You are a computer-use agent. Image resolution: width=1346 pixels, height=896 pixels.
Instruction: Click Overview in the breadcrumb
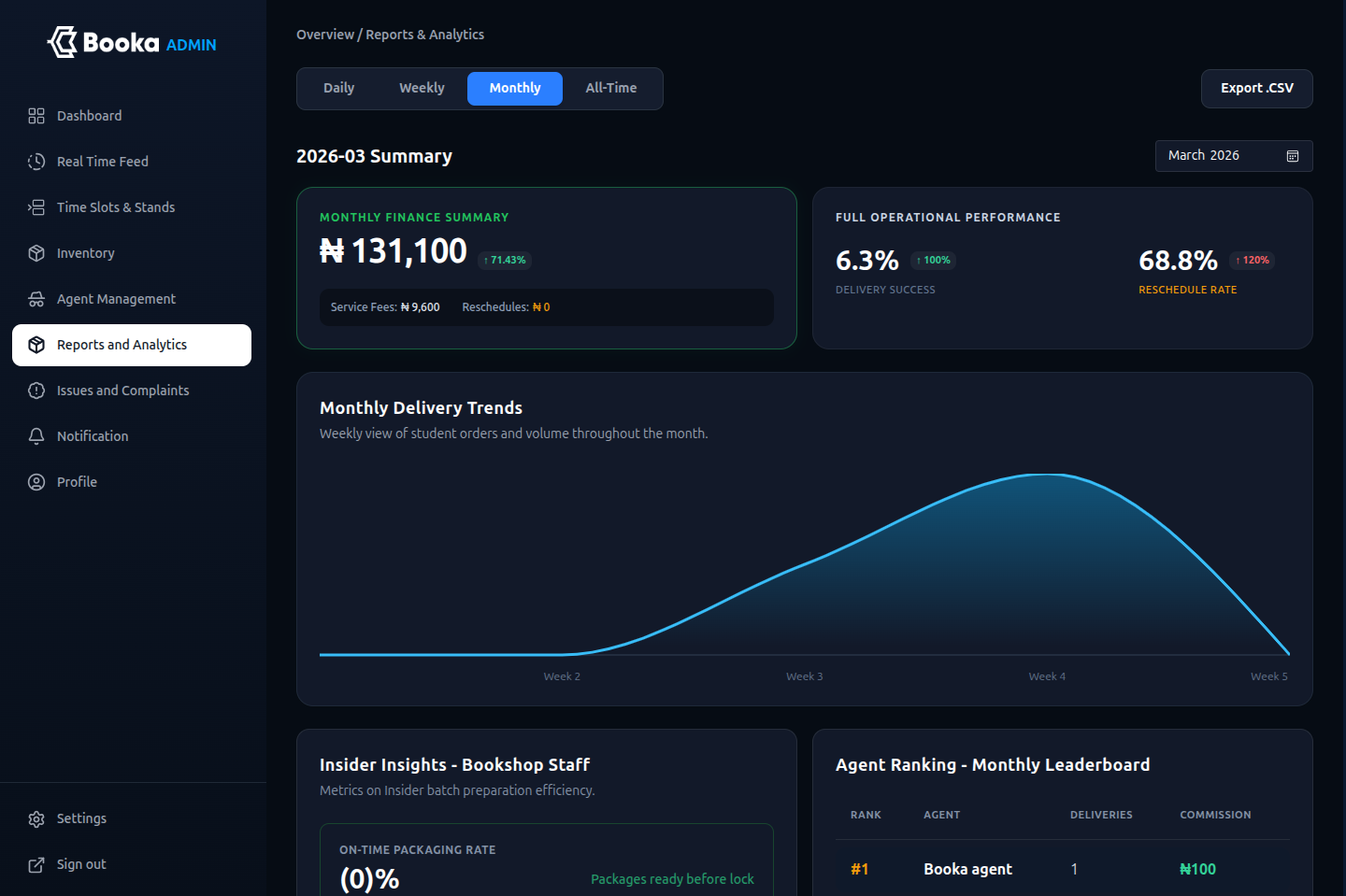(x=325, y=35)
